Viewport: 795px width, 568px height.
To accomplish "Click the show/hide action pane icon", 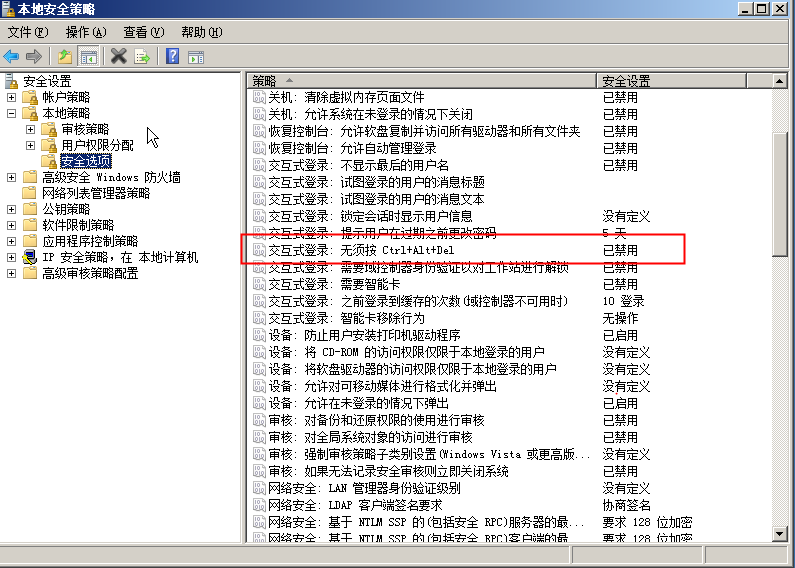I will pyautogui.click(x=196, y=56).
